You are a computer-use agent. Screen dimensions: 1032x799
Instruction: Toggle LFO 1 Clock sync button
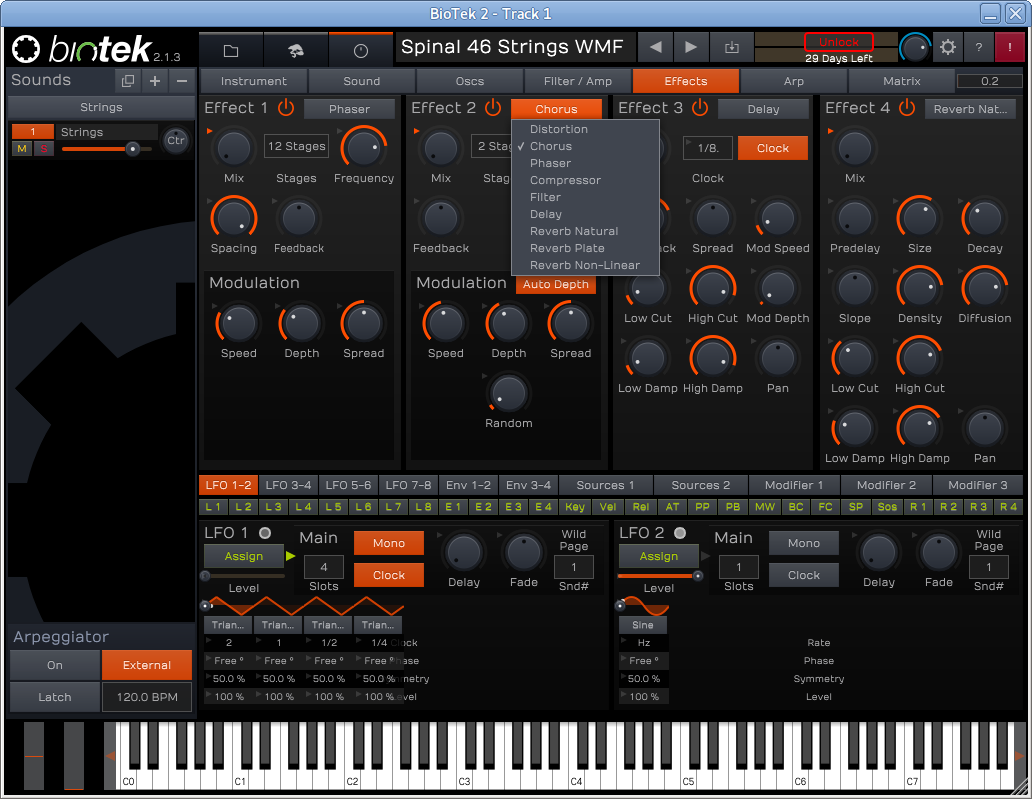click(388, 575)
